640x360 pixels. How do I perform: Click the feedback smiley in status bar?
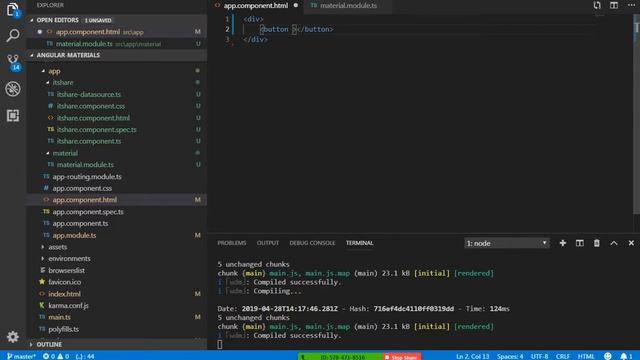[607, 356]
